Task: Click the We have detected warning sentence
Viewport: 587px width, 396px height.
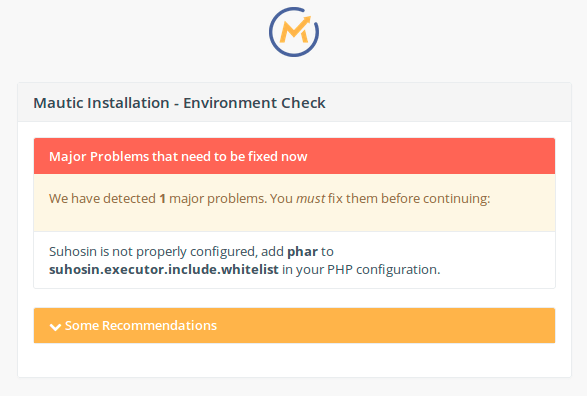Action: pos(270,198)
